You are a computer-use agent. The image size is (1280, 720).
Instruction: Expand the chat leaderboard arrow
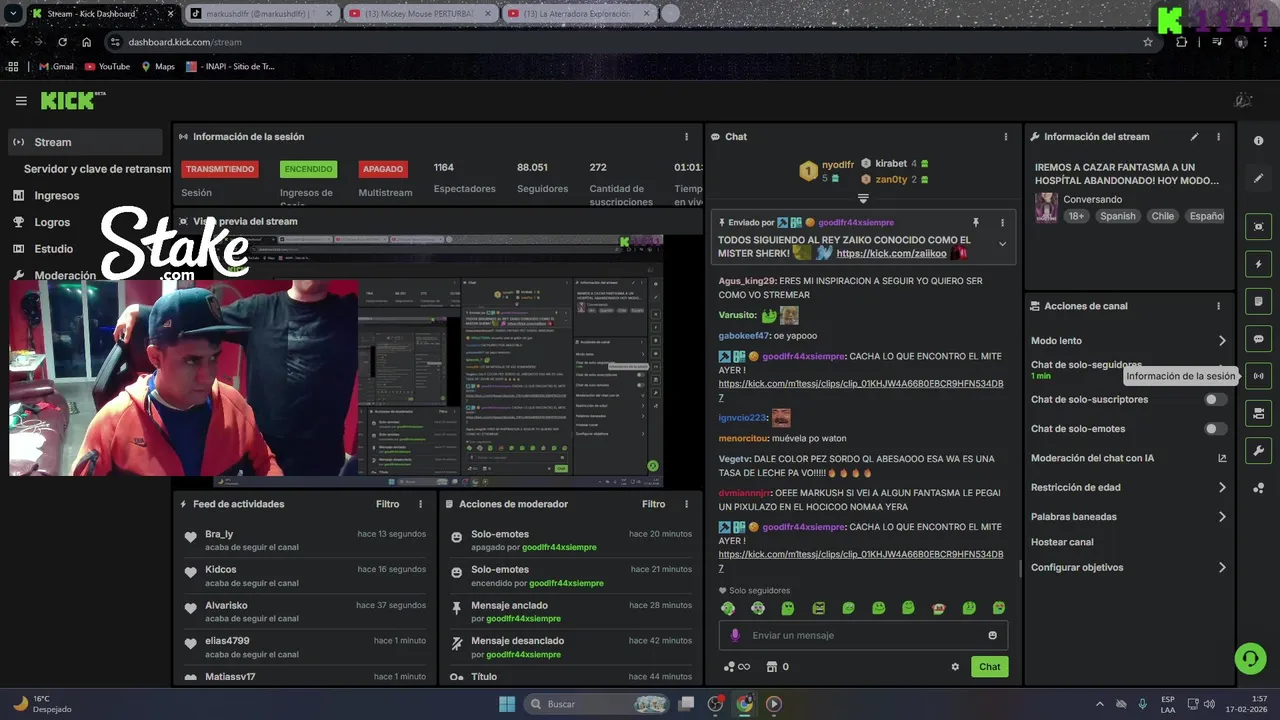click(x=863, y=198)
